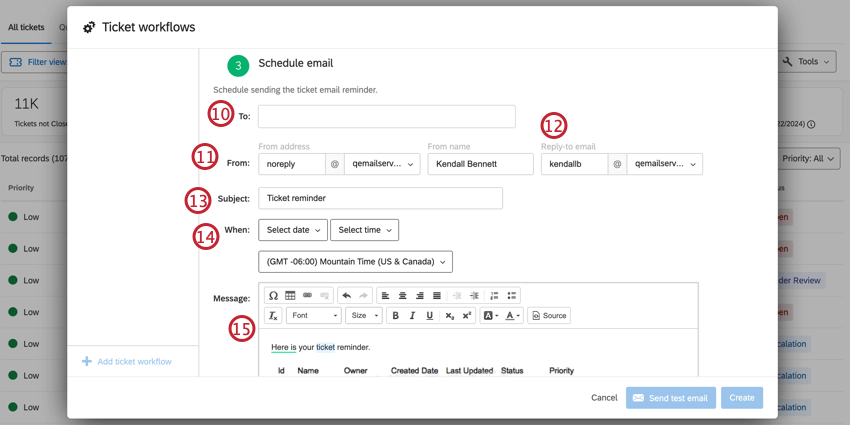Click the To recipient input field
The image size is (850, 425).
pyautogui.click(x=387, y=117)
